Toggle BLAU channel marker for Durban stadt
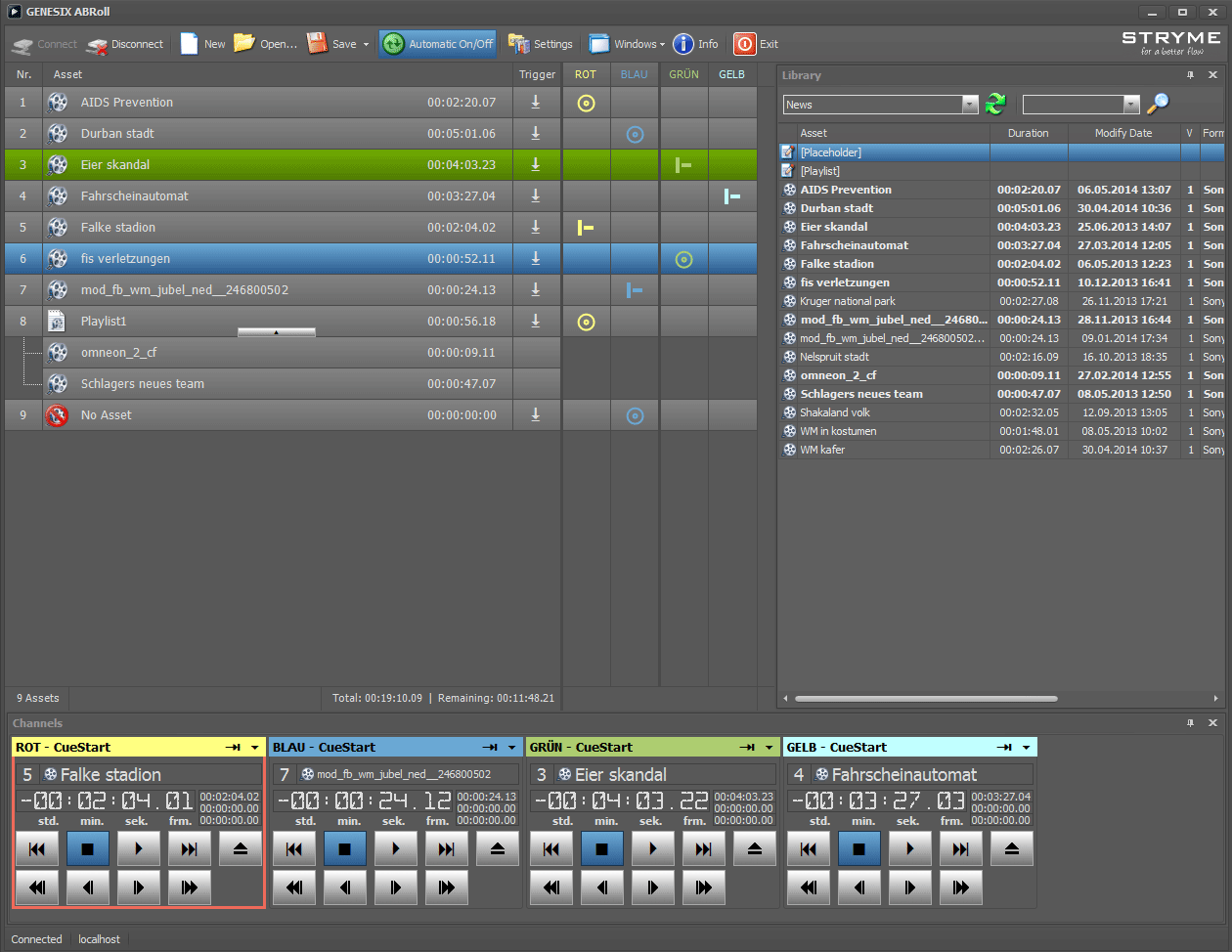This screenshot has height=952, width=1232. [x=635, y=134]
